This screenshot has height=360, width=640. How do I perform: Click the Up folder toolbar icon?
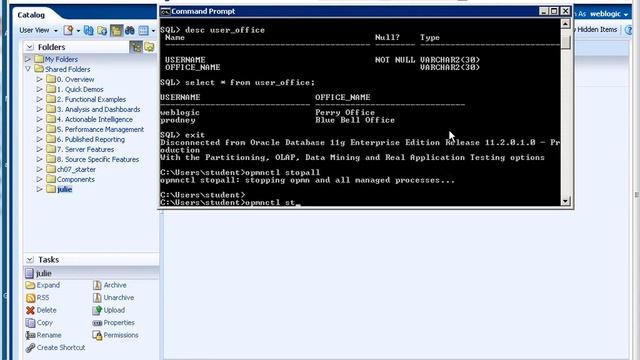pos(102,30)
